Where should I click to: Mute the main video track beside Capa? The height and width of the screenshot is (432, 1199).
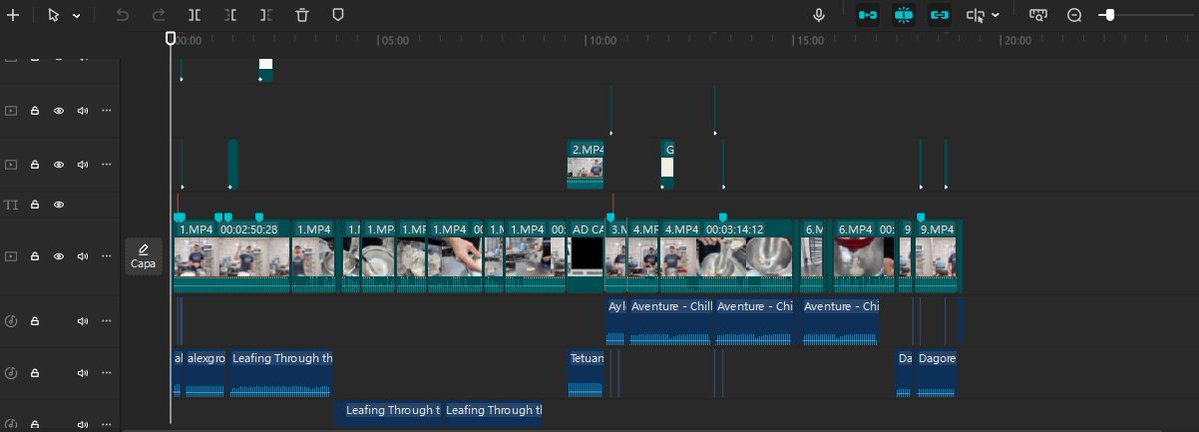83,256
